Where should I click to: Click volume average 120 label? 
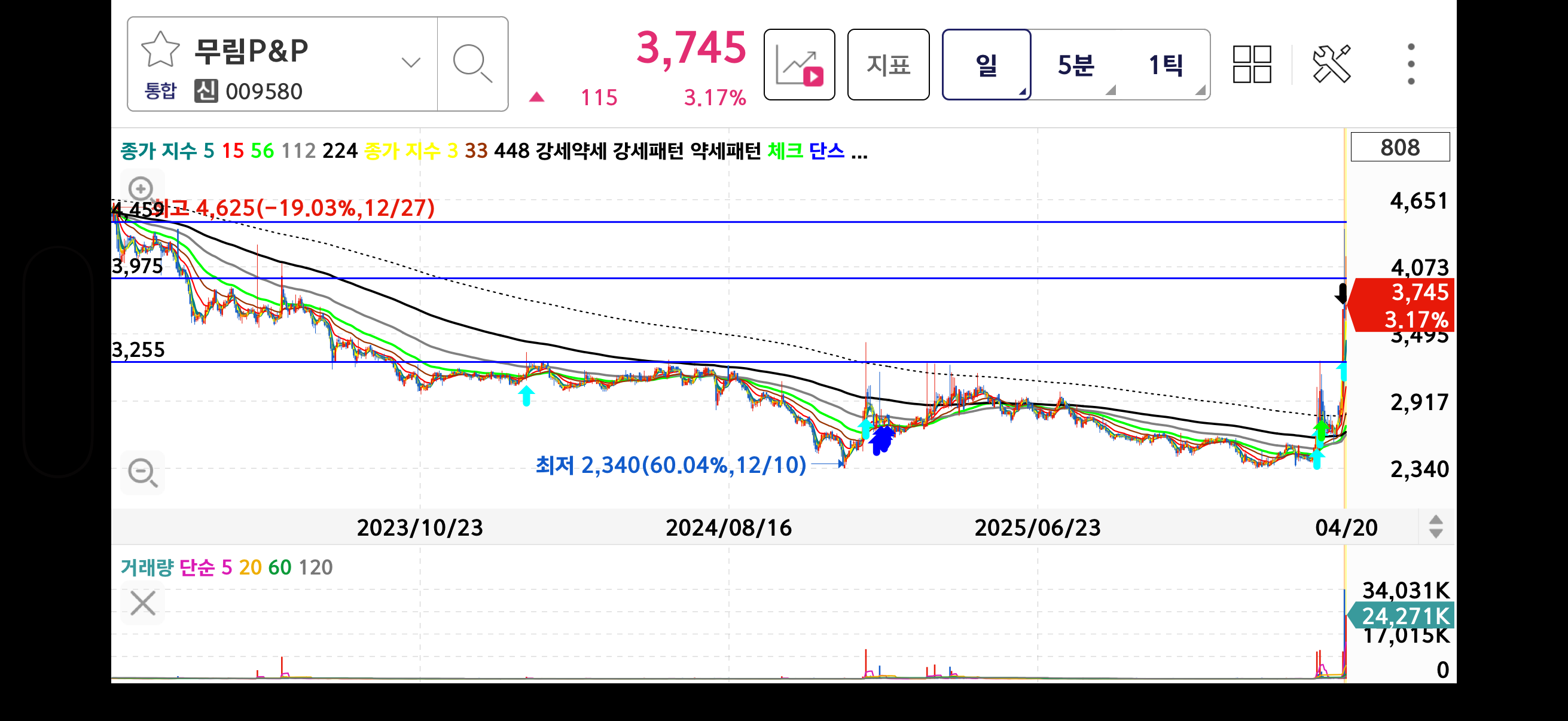tap(315, 567)
